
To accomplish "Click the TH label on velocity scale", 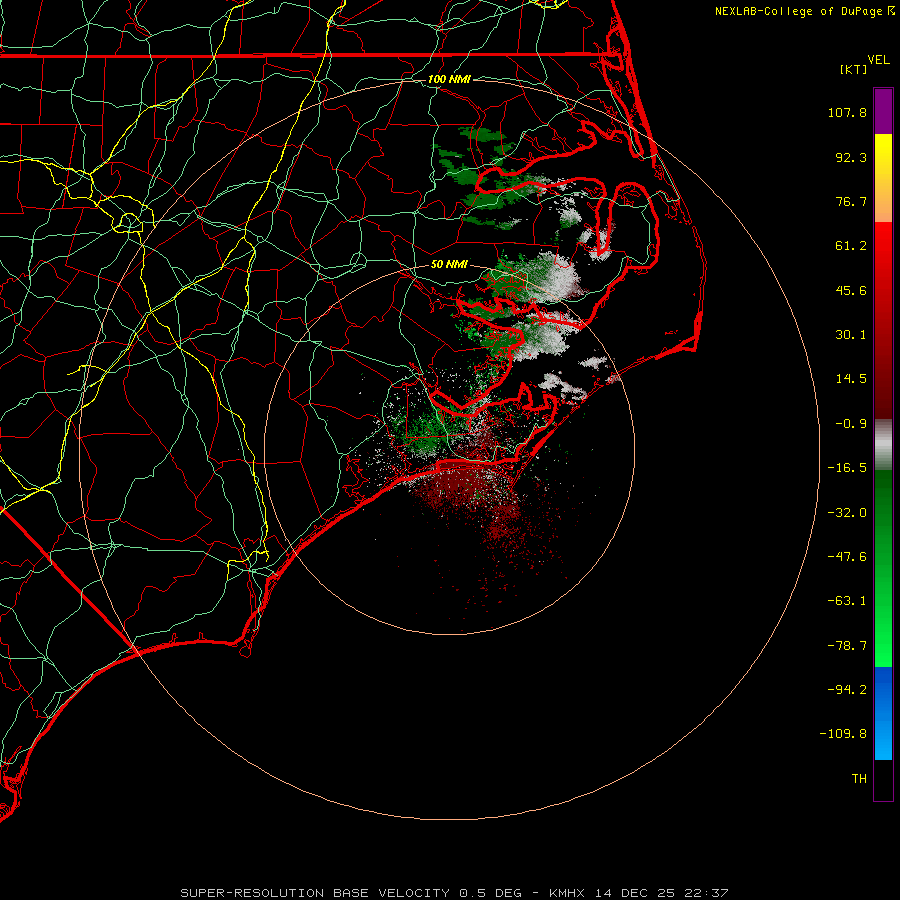I will (x=859, y=779).
